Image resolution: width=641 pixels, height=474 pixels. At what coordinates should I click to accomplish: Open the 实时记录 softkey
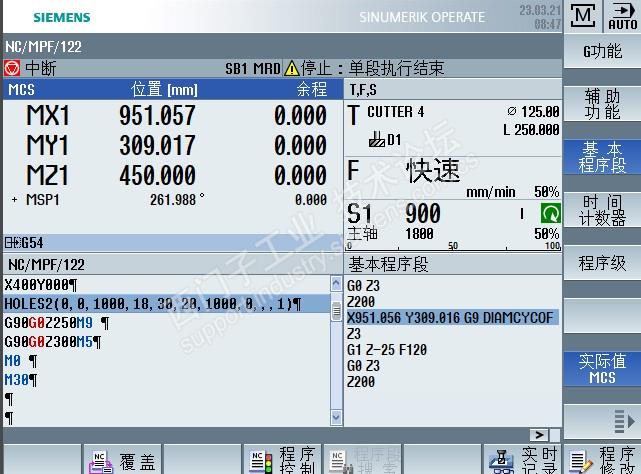(522, 460)
